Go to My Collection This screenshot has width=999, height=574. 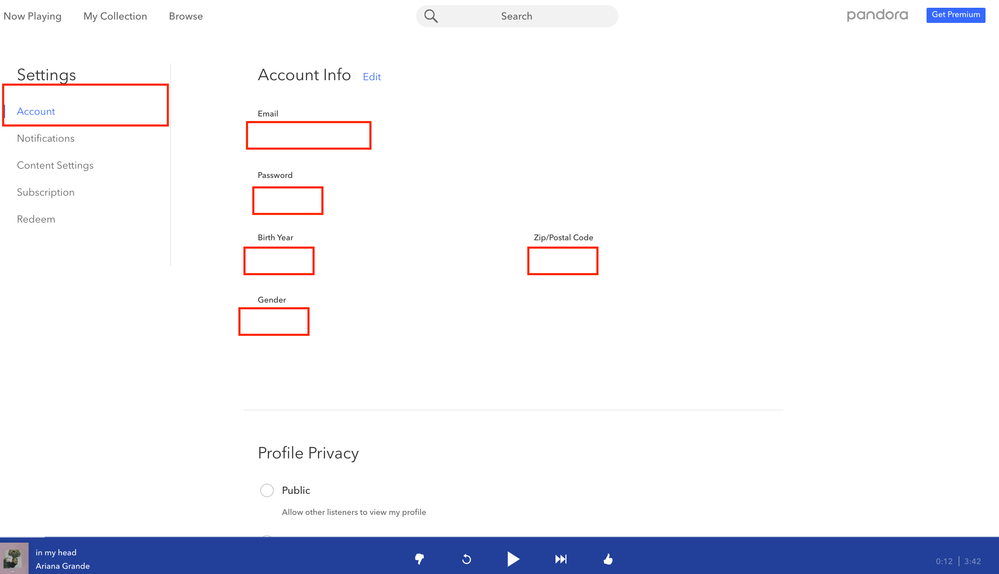click(x=115, y=16)
